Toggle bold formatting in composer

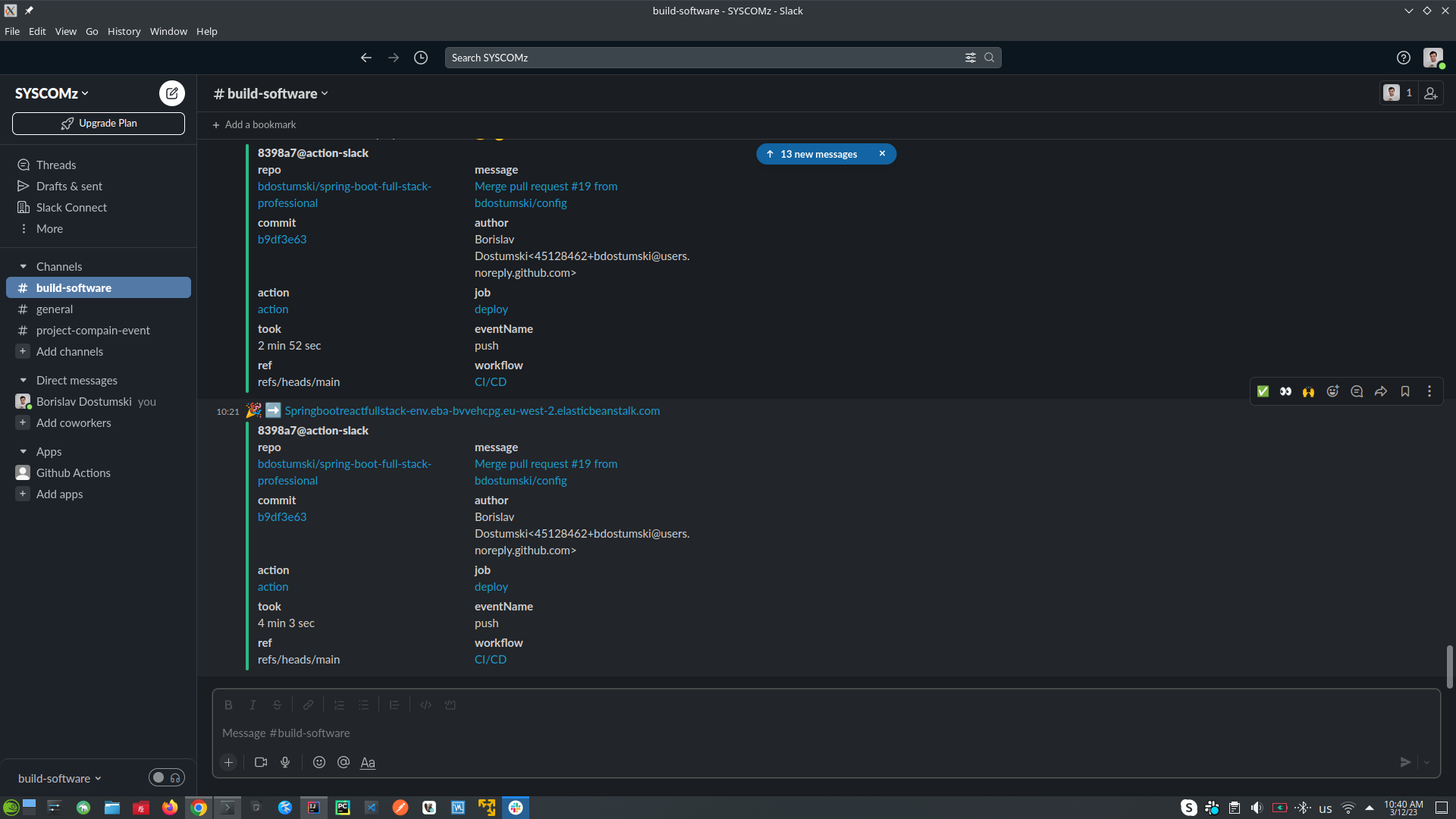tap(228, 704)
